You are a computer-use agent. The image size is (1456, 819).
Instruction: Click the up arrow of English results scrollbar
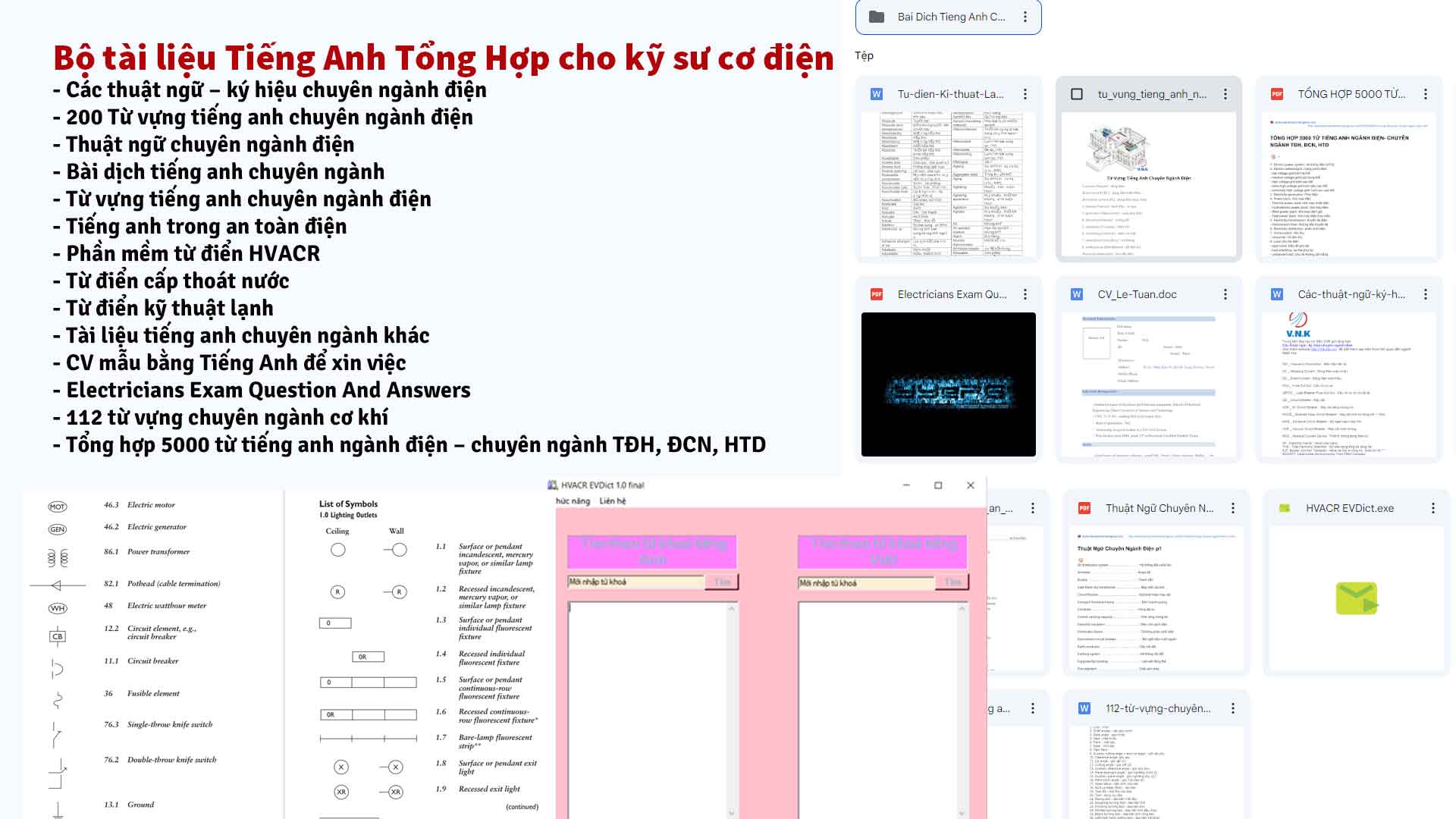click(732, 609)
